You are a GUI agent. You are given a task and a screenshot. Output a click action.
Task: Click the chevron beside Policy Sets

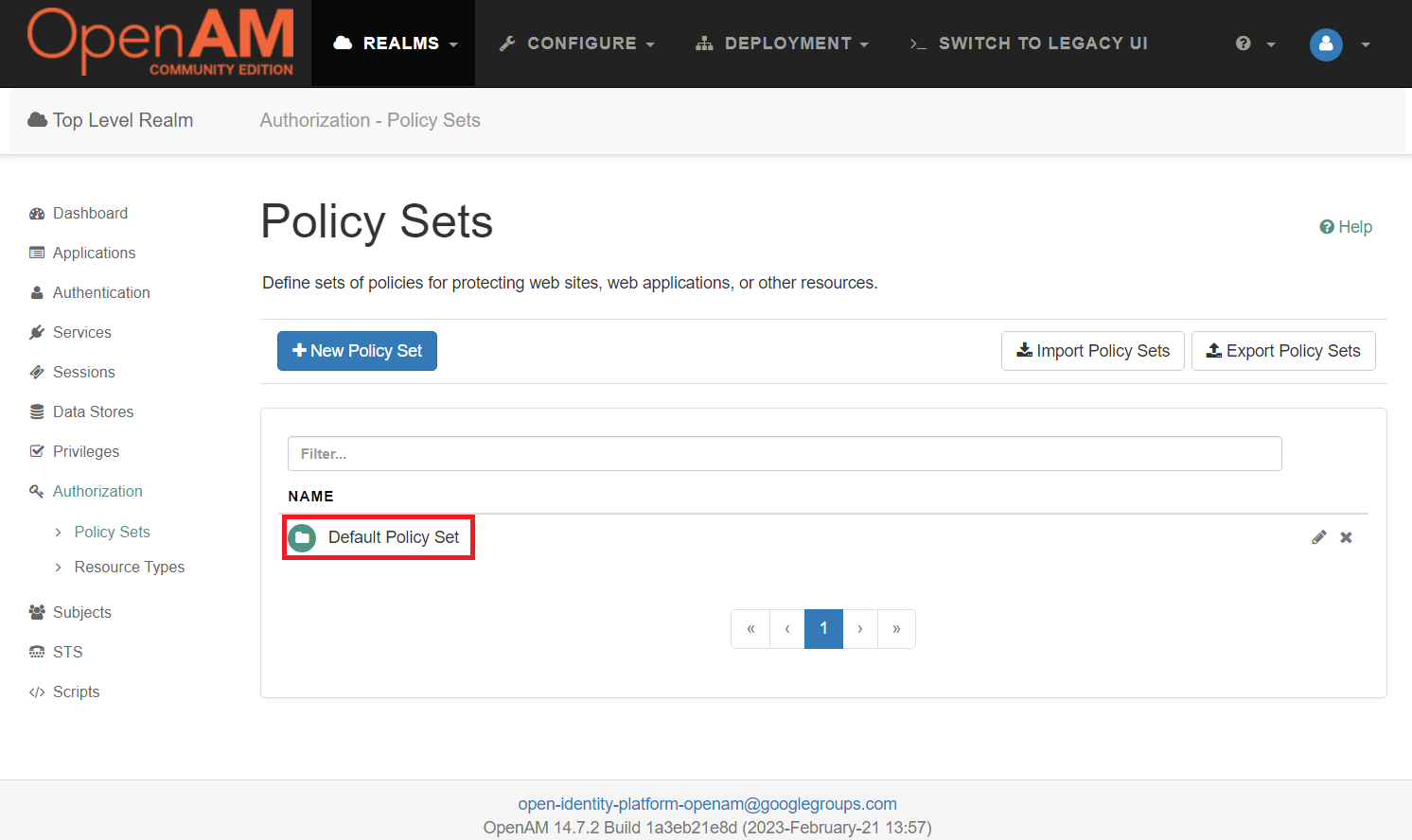pos(59,532)
